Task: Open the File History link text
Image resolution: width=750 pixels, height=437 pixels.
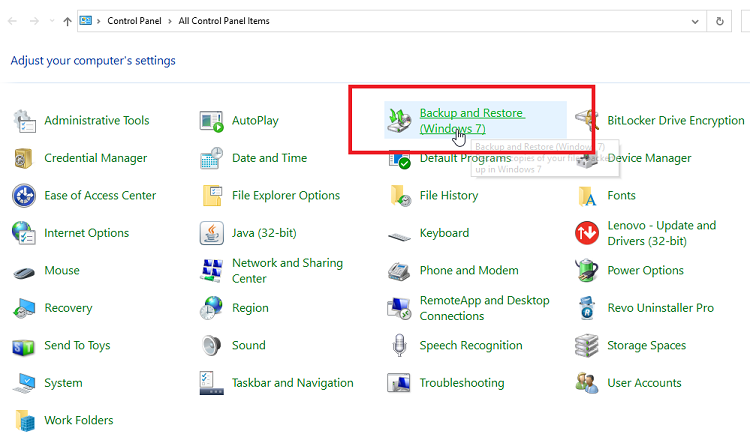Action: coord(449,196)
